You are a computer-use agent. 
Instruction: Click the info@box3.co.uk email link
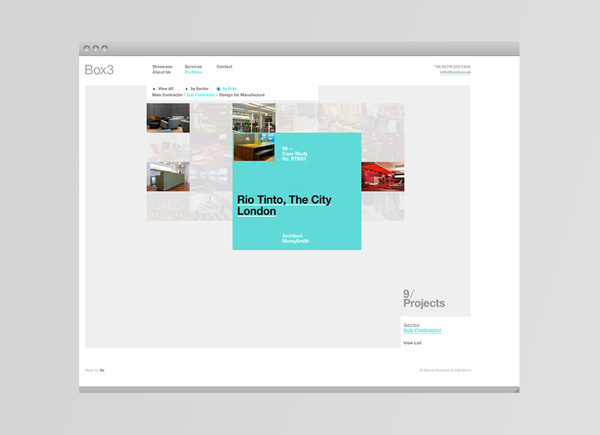(455, 72)
